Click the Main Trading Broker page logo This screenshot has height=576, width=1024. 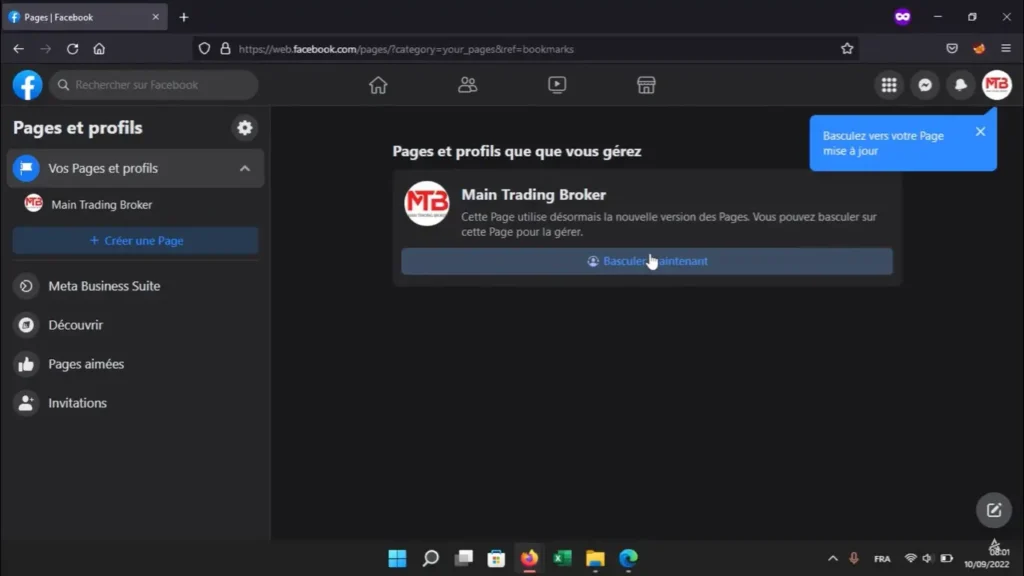(x=426, y=204)
